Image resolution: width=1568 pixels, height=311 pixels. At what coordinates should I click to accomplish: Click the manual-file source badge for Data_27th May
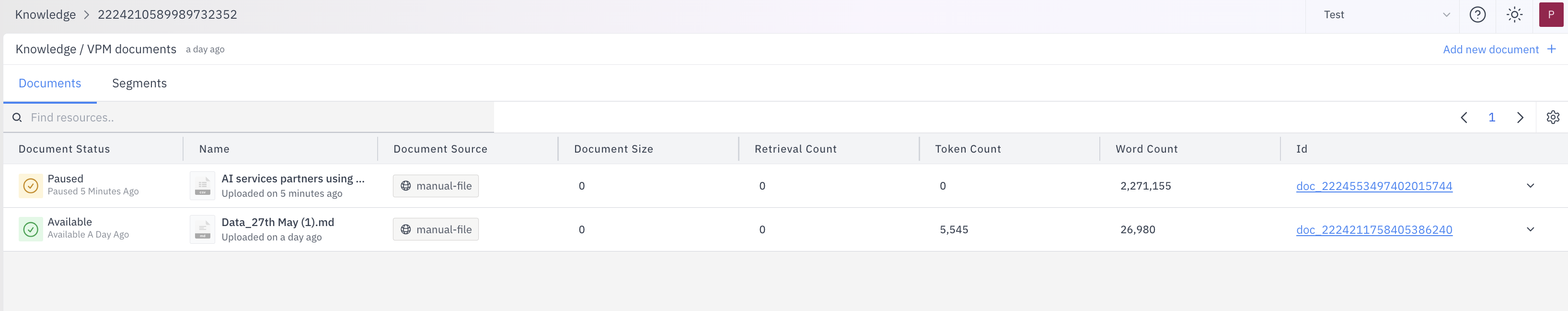(x=435, y=229)
